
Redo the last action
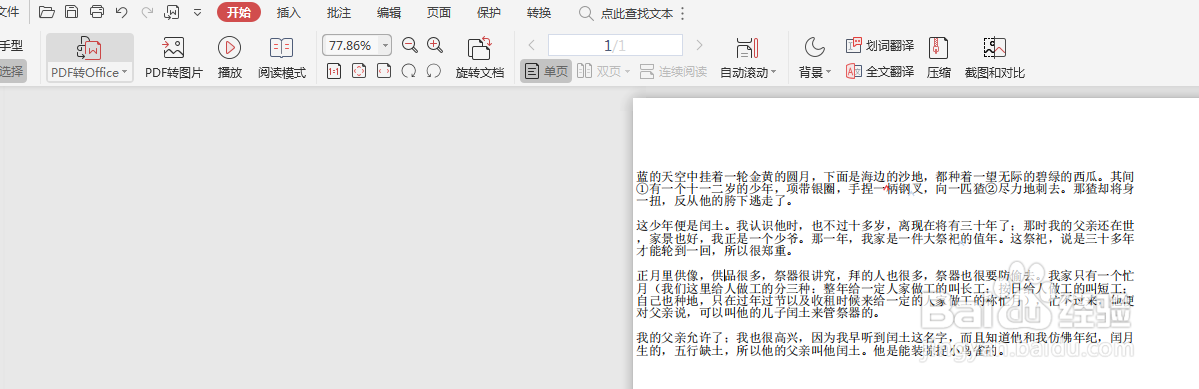147,12
